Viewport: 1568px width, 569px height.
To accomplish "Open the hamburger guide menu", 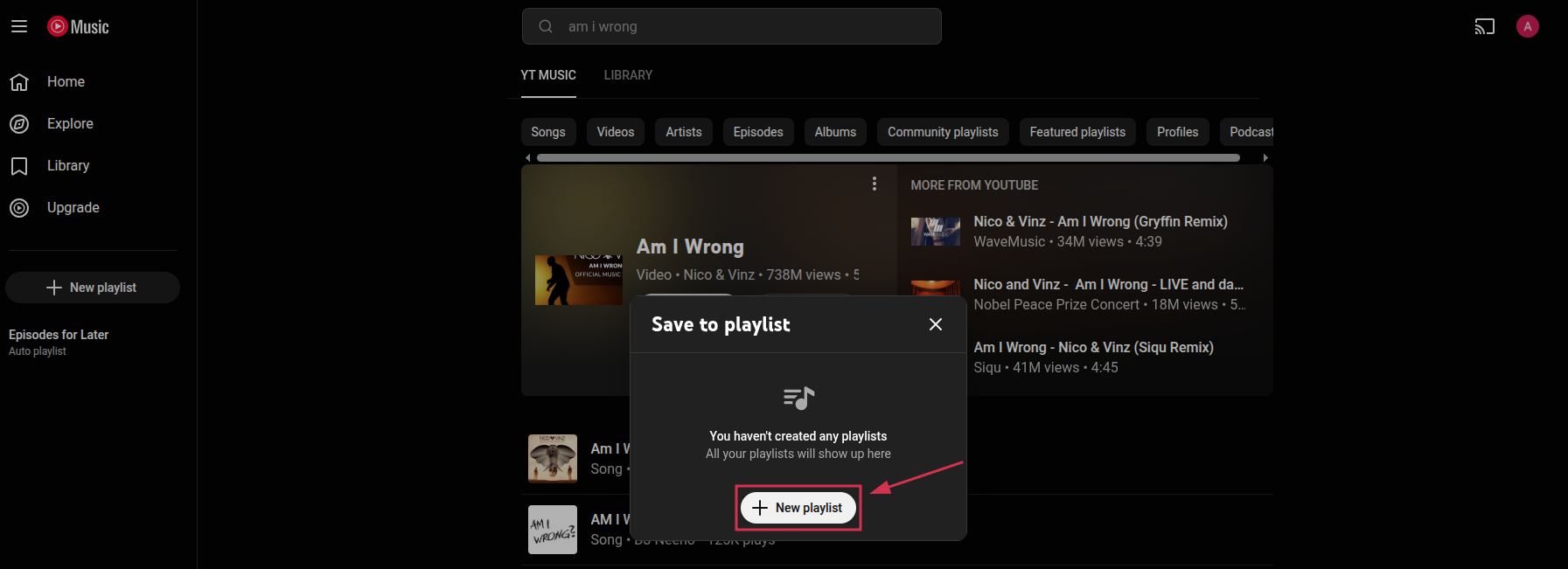I will (19, 26).
